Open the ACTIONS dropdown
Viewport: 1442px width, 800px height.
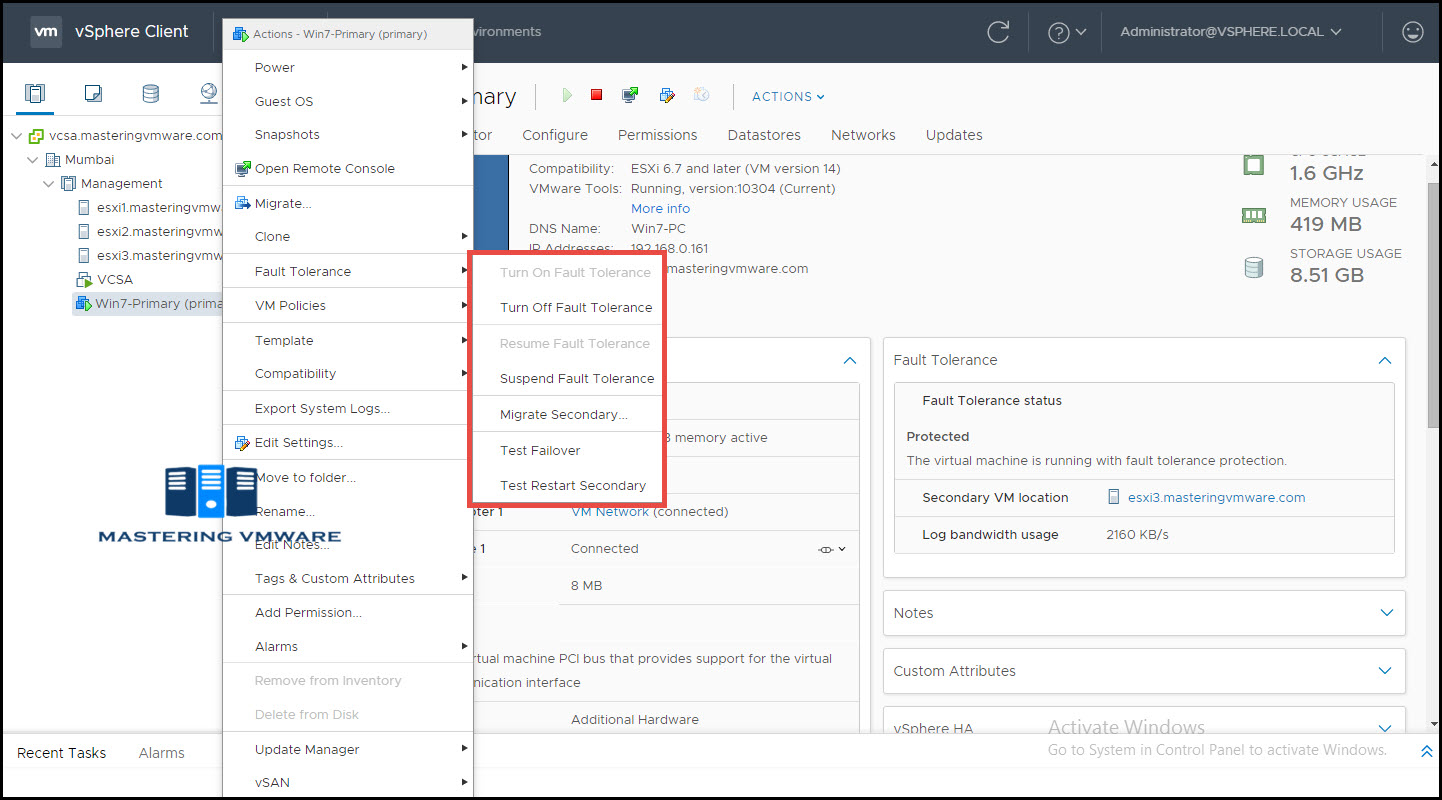tap(788, 97)
